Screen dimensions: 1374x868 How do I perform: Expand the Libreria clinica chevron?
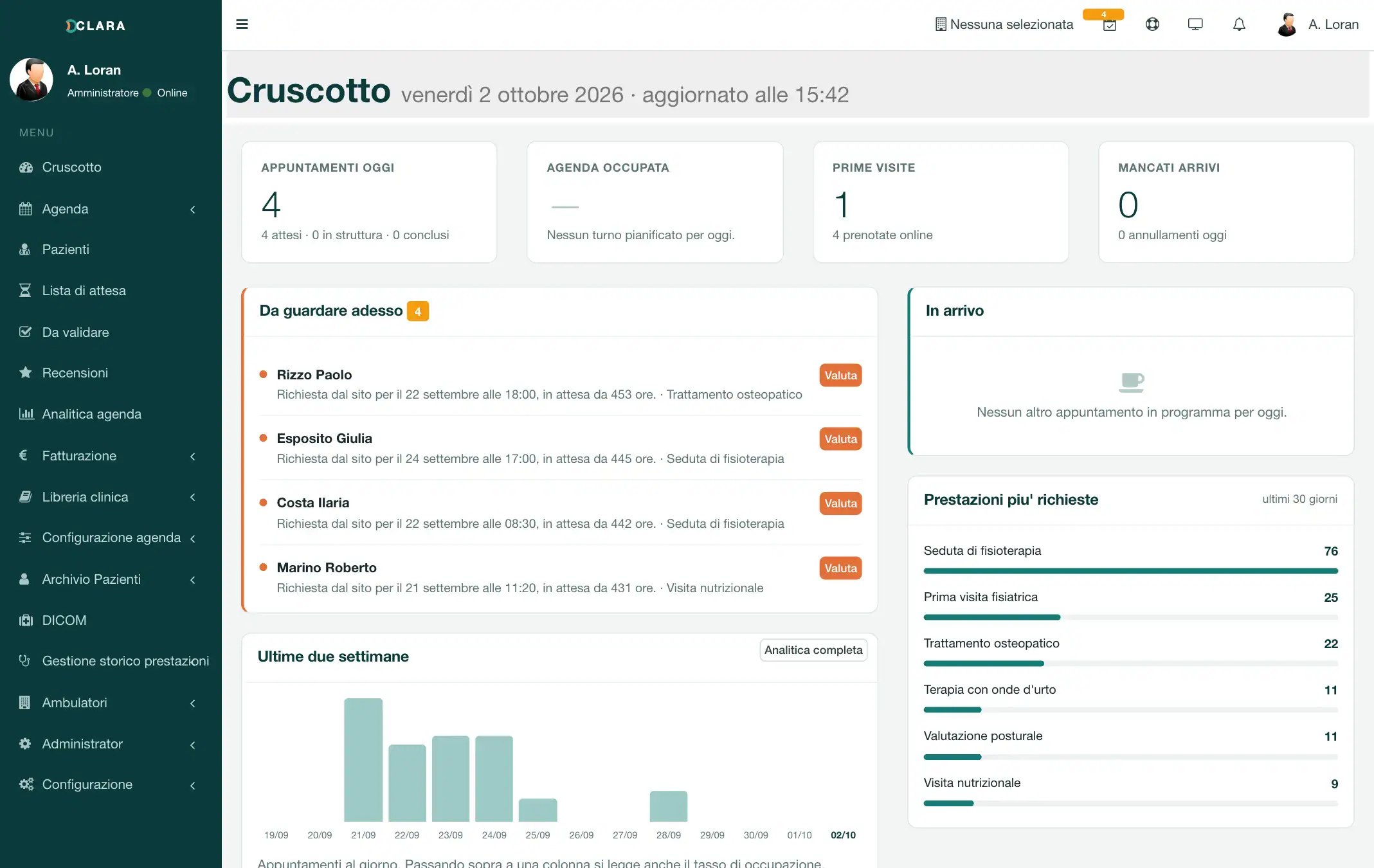[x=192, y=497]
